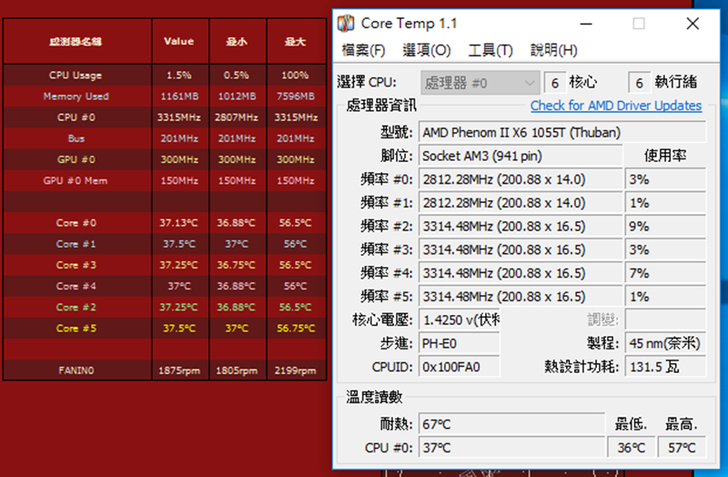
Task: Expand the 處理器 #0 CPU selector dropdown
Action: coord(480,83)
